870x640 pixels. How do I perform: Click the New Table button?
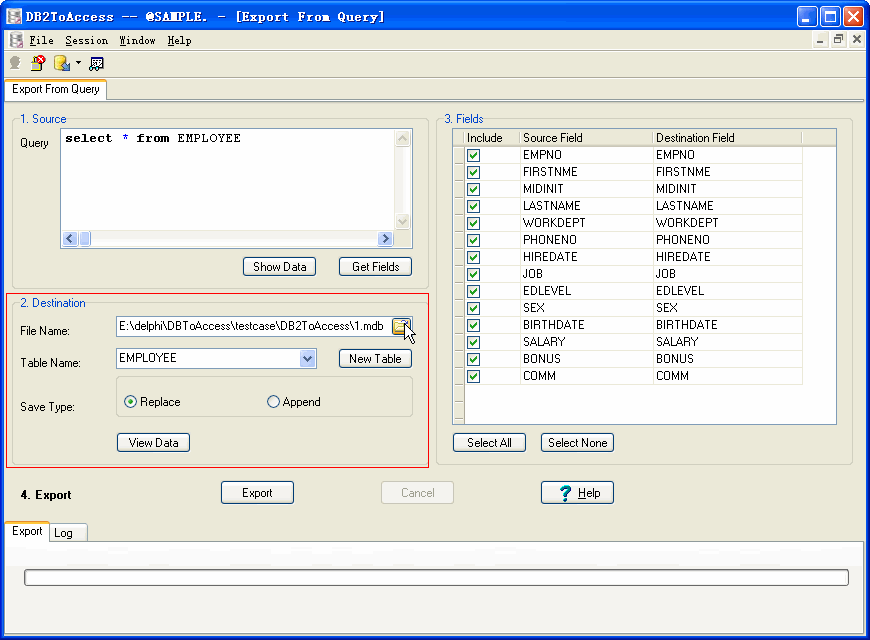click(375, 359)
